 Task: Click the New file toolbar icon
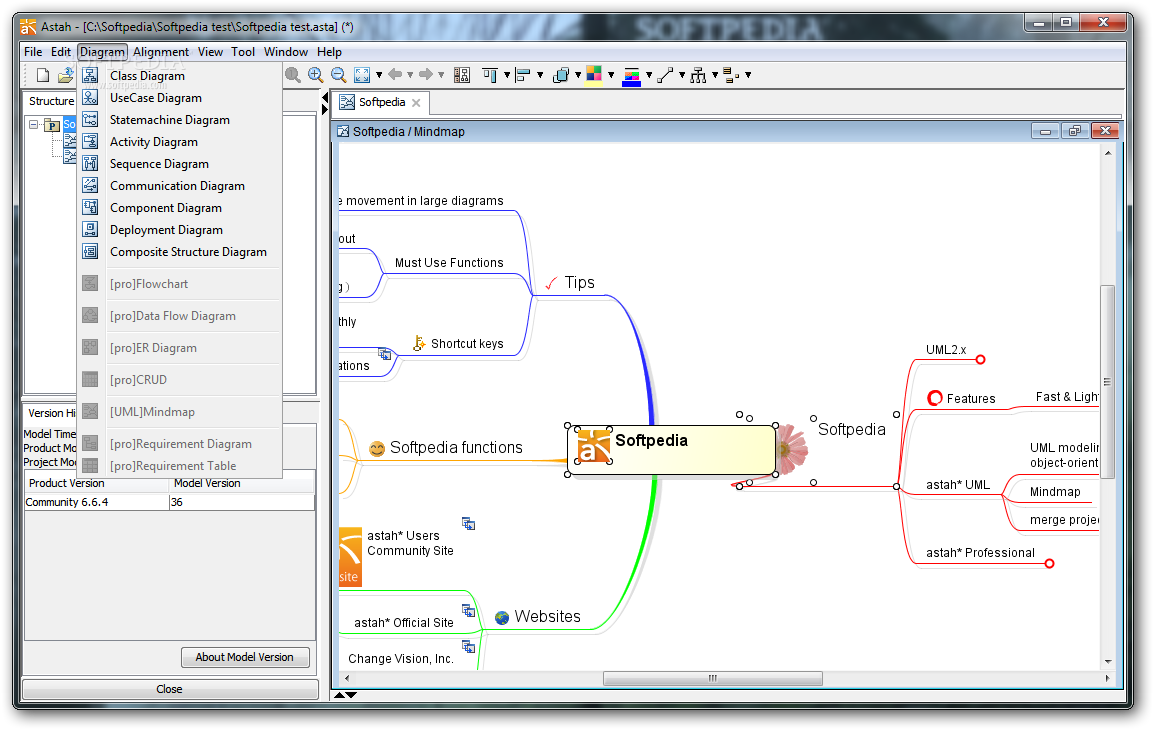click(43, 75)
